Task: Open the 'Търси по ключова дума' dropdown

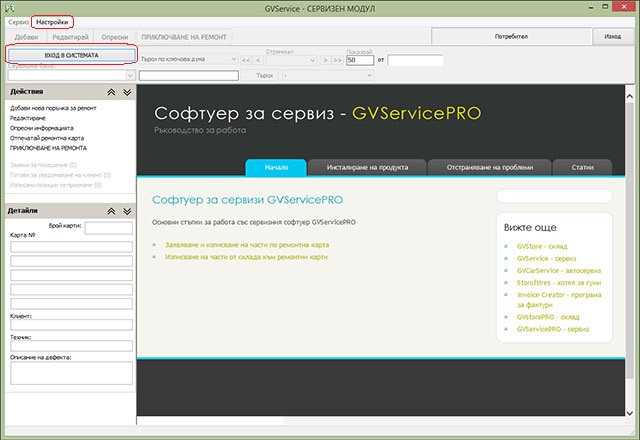Action: 188,59
